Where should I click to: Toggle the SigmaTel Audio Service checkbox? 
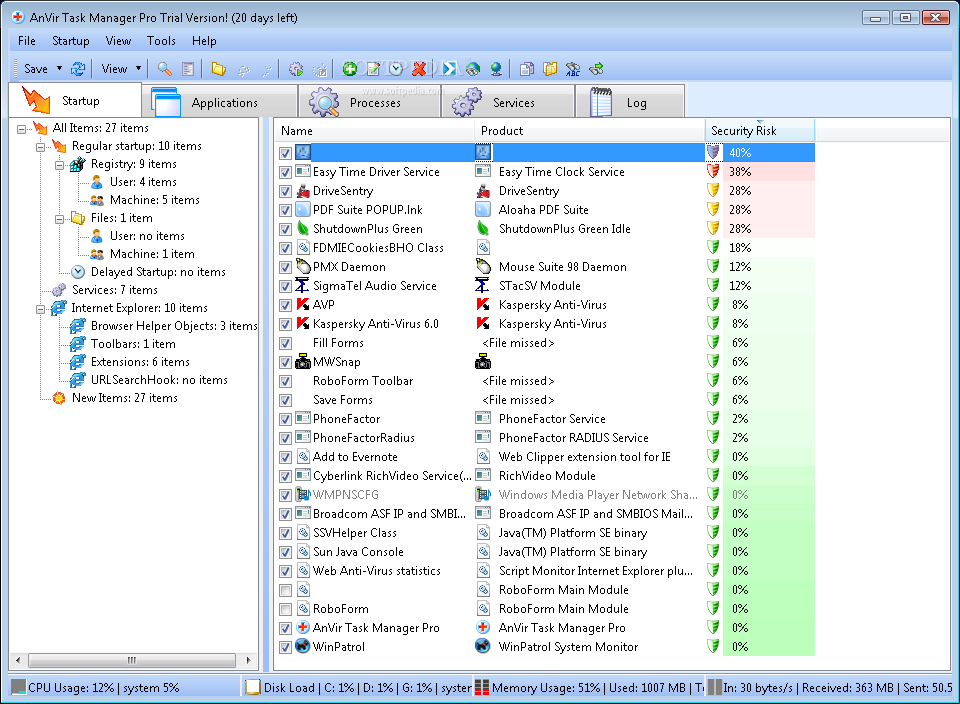pos(285,286)
